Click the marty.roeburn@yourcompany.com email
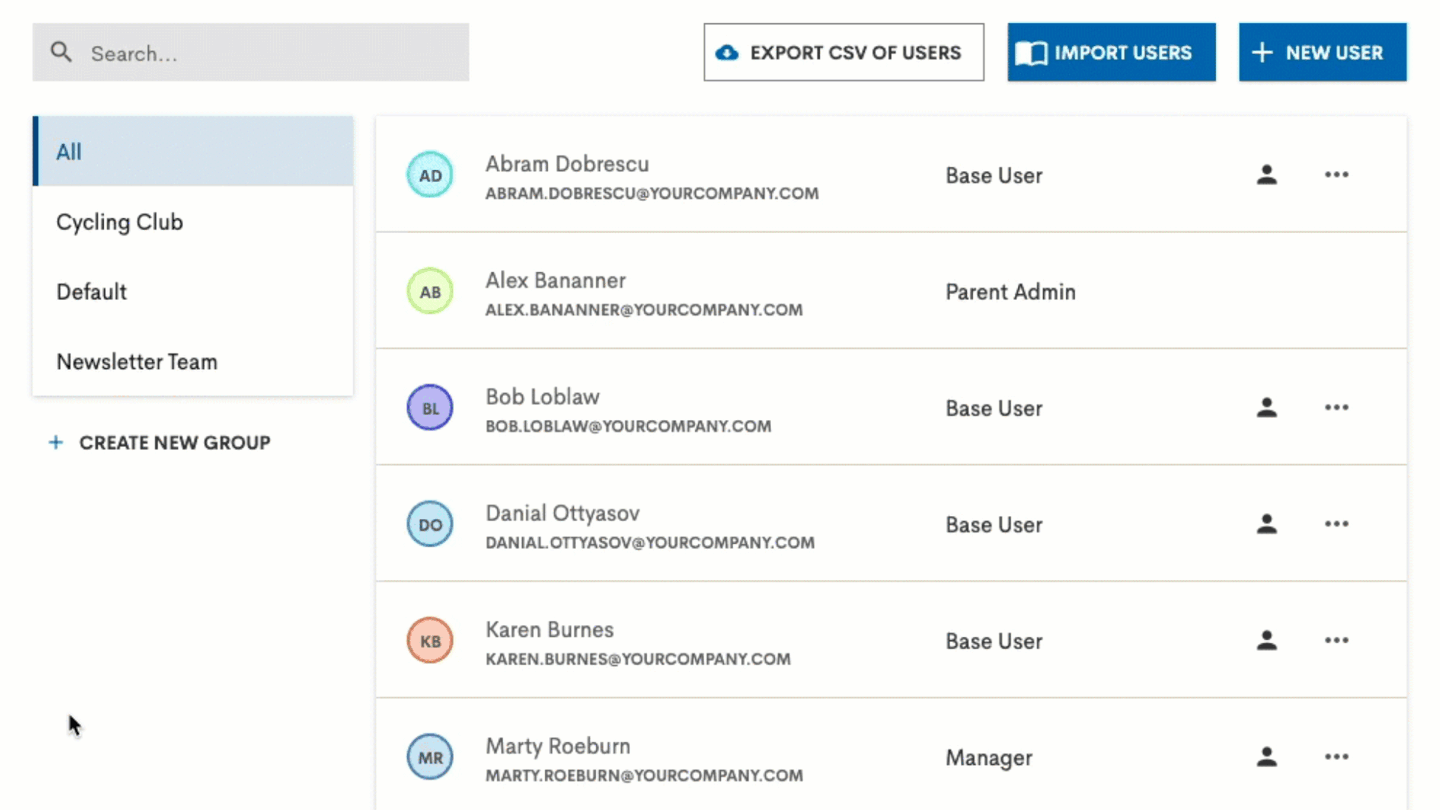 [x=644, y=775]
